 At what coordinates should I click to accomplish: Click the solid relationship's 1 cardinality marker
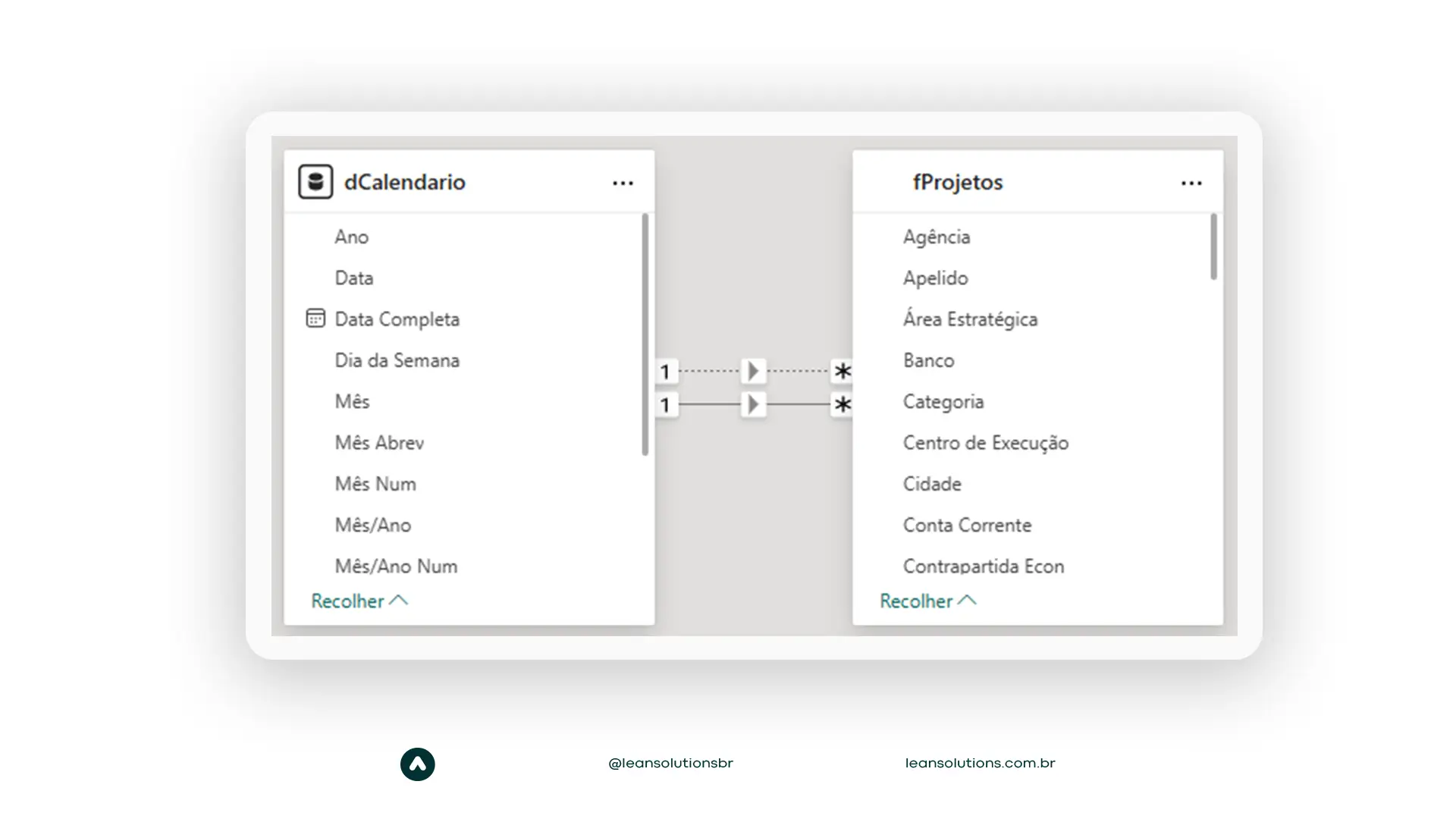coord(666,405)
